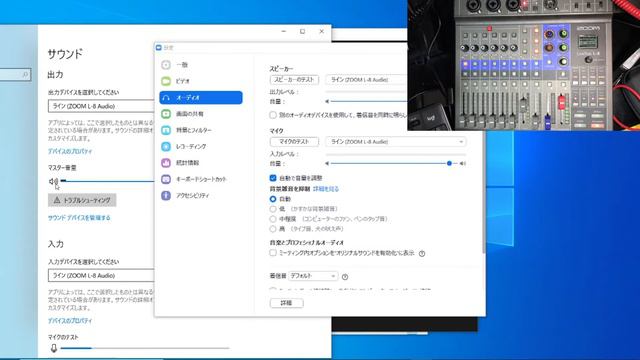Click the microphone icon under マイクのテスト
The width and height of the screenshot is (640, 360).
[x=54, y=348]
